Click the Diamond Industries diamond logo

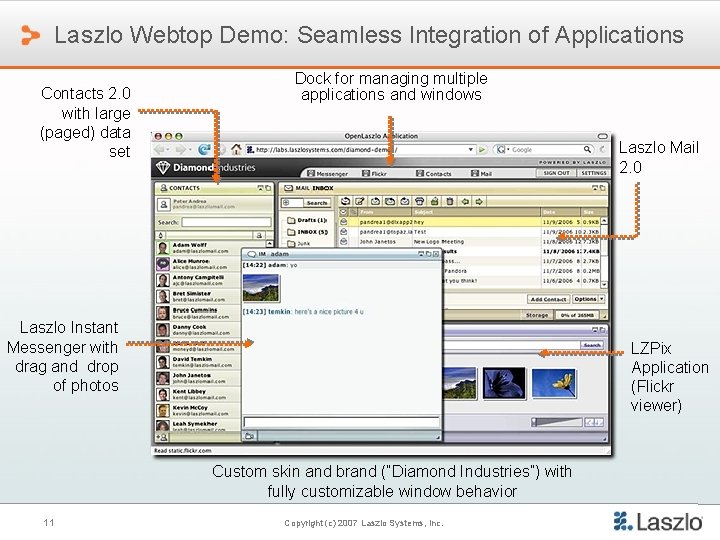tap(163, 168)
